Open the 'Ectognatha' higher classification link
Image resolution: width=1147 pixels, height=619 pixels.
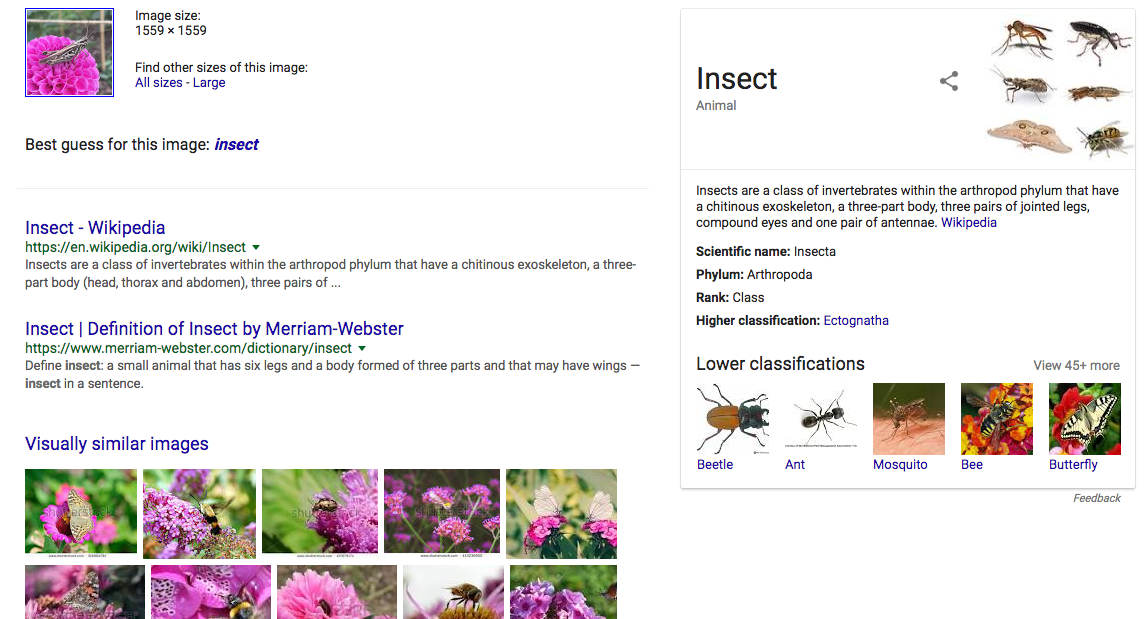[x=856, y=320]
